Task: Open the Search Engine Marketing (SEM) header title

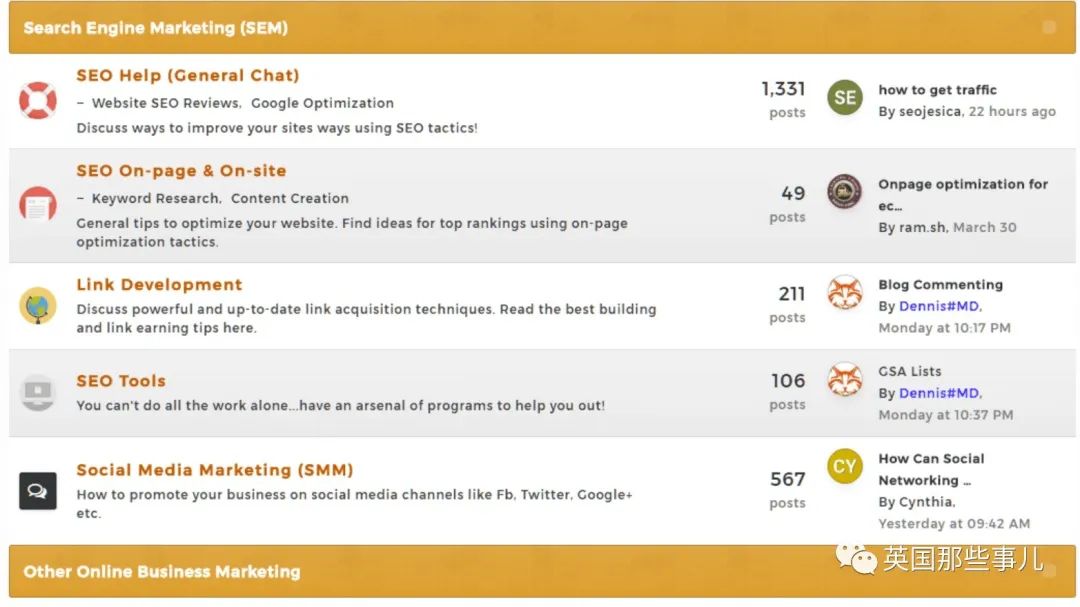Action: [x=155, y=28]
